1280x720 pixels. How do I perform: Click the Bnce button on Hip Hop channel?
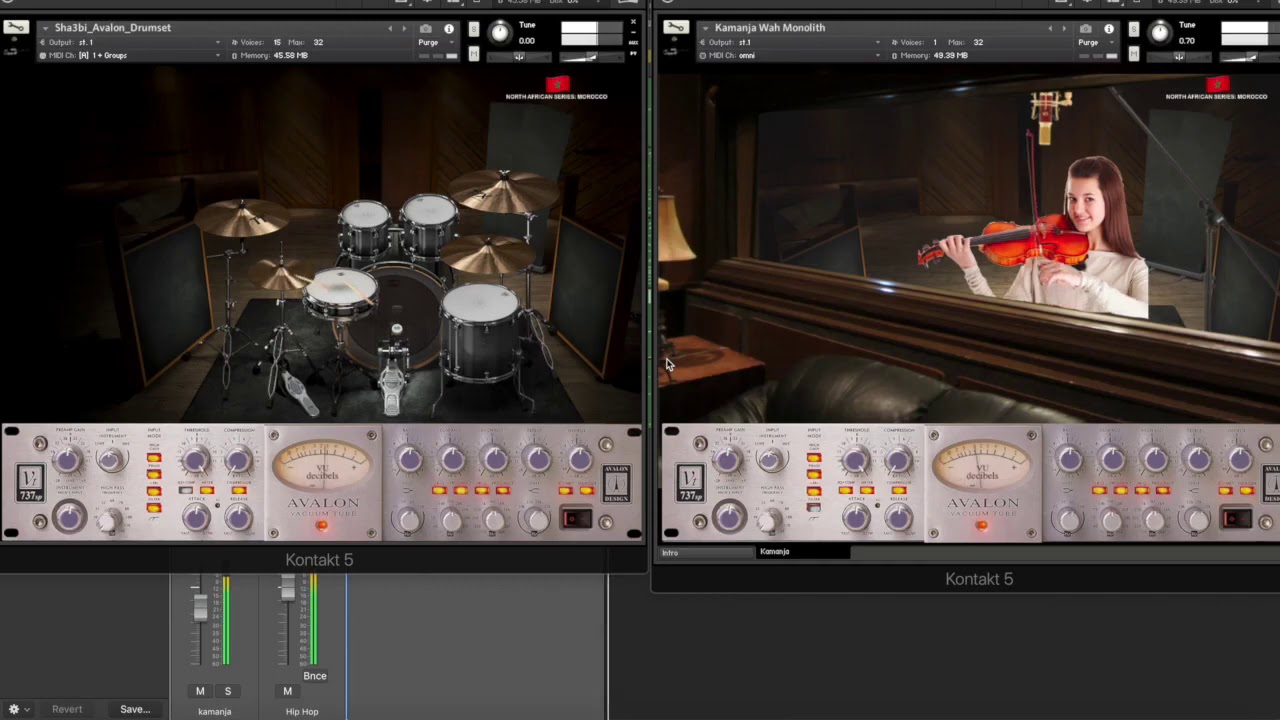(314, 676)
